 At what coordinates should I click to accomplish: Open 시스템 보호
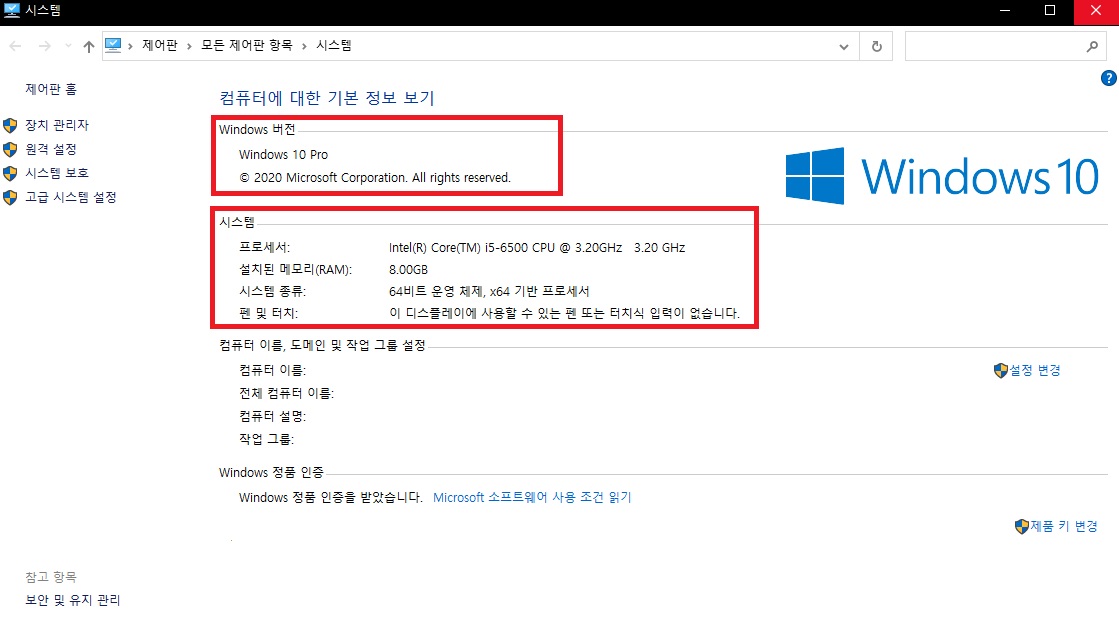57,173
